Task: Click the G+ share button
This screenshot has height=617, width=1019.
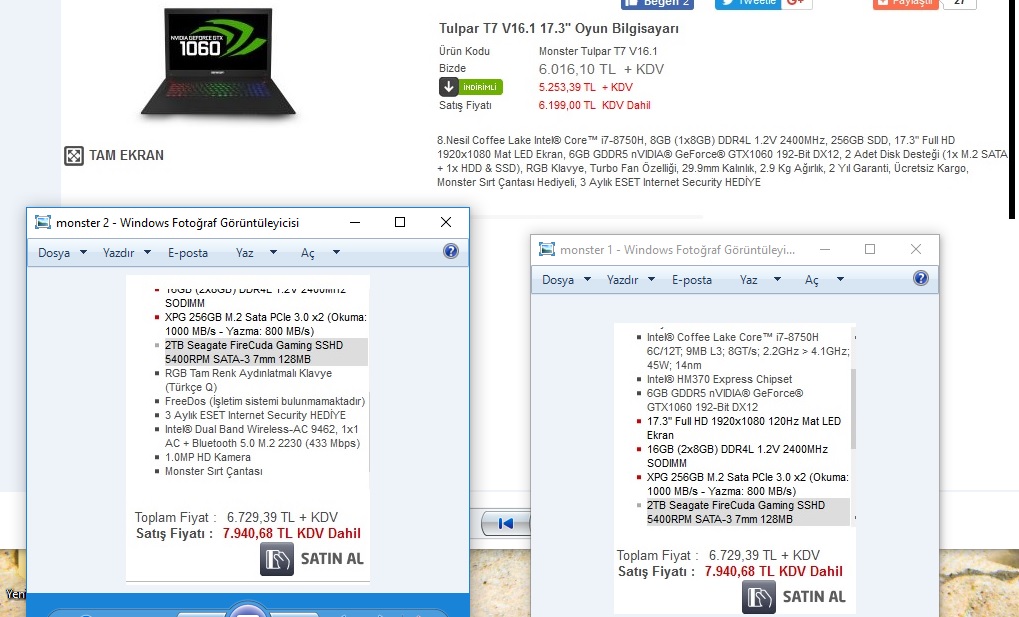Action: [797, 3]
